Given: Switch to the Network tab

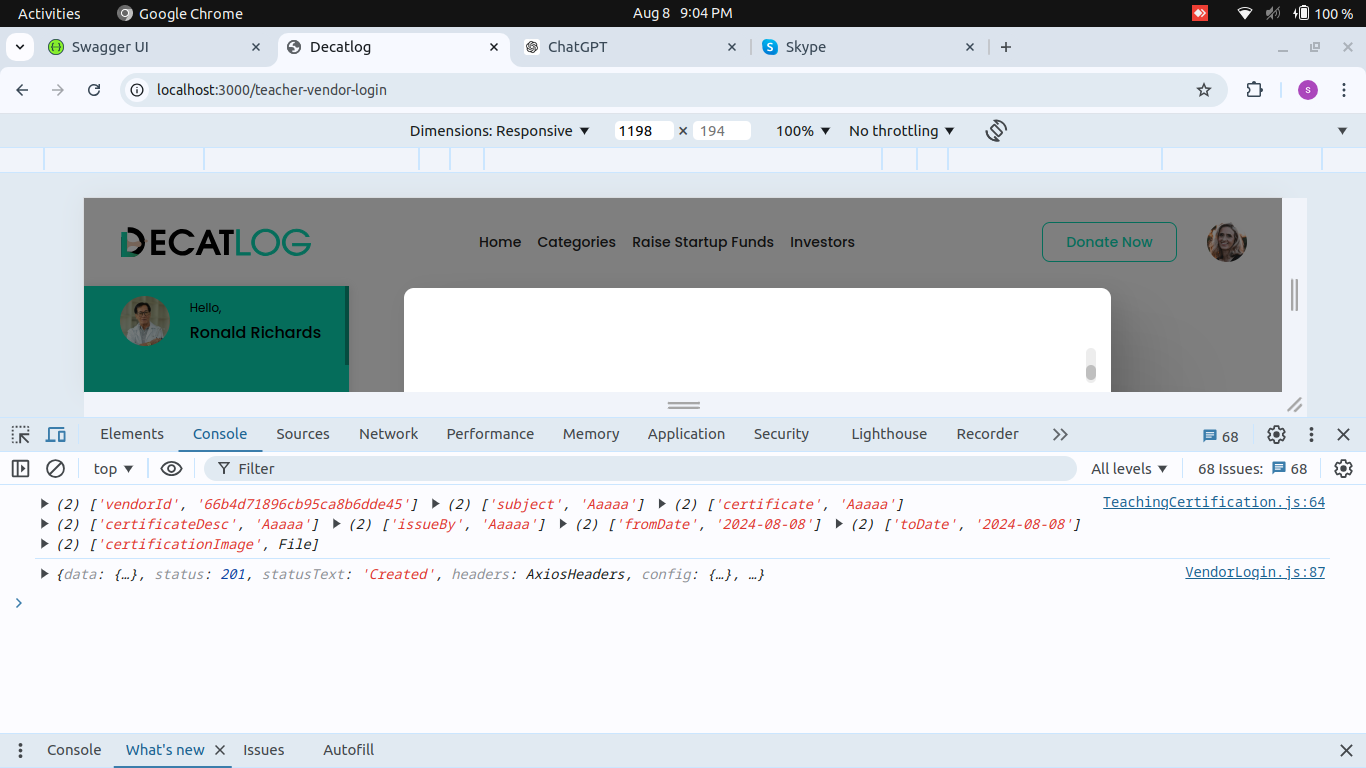Looking at the screenshot, I should [388, 434].
